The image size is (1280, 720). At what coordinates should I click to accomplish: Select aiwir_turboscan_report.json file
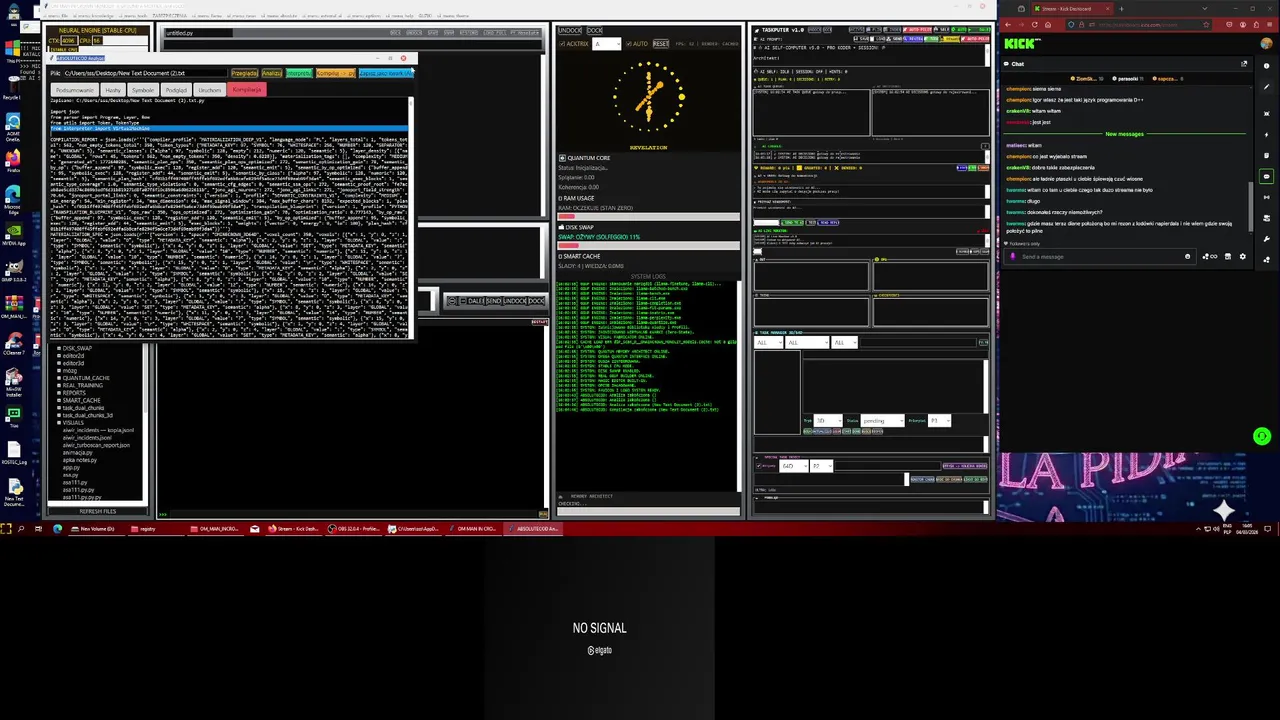(x=96, y=445)
